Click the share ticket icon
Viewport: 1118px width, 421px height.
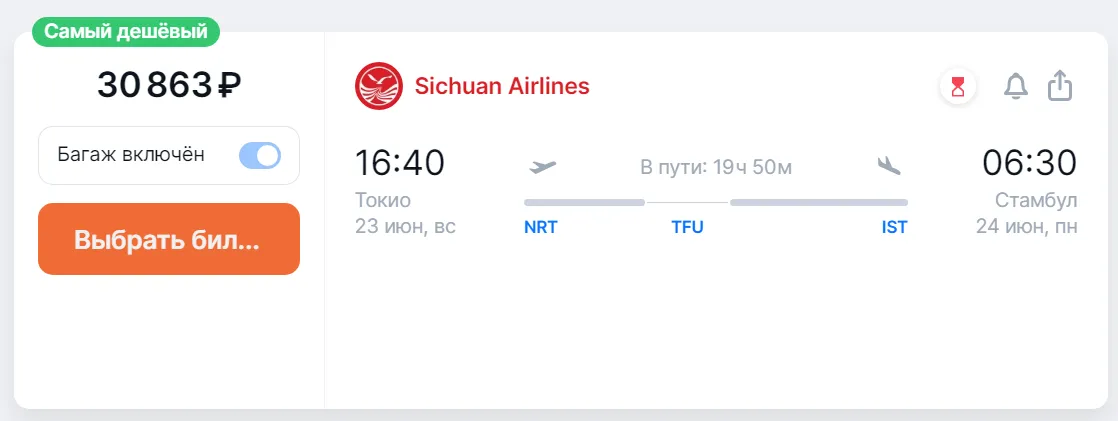coord(1060,86)
